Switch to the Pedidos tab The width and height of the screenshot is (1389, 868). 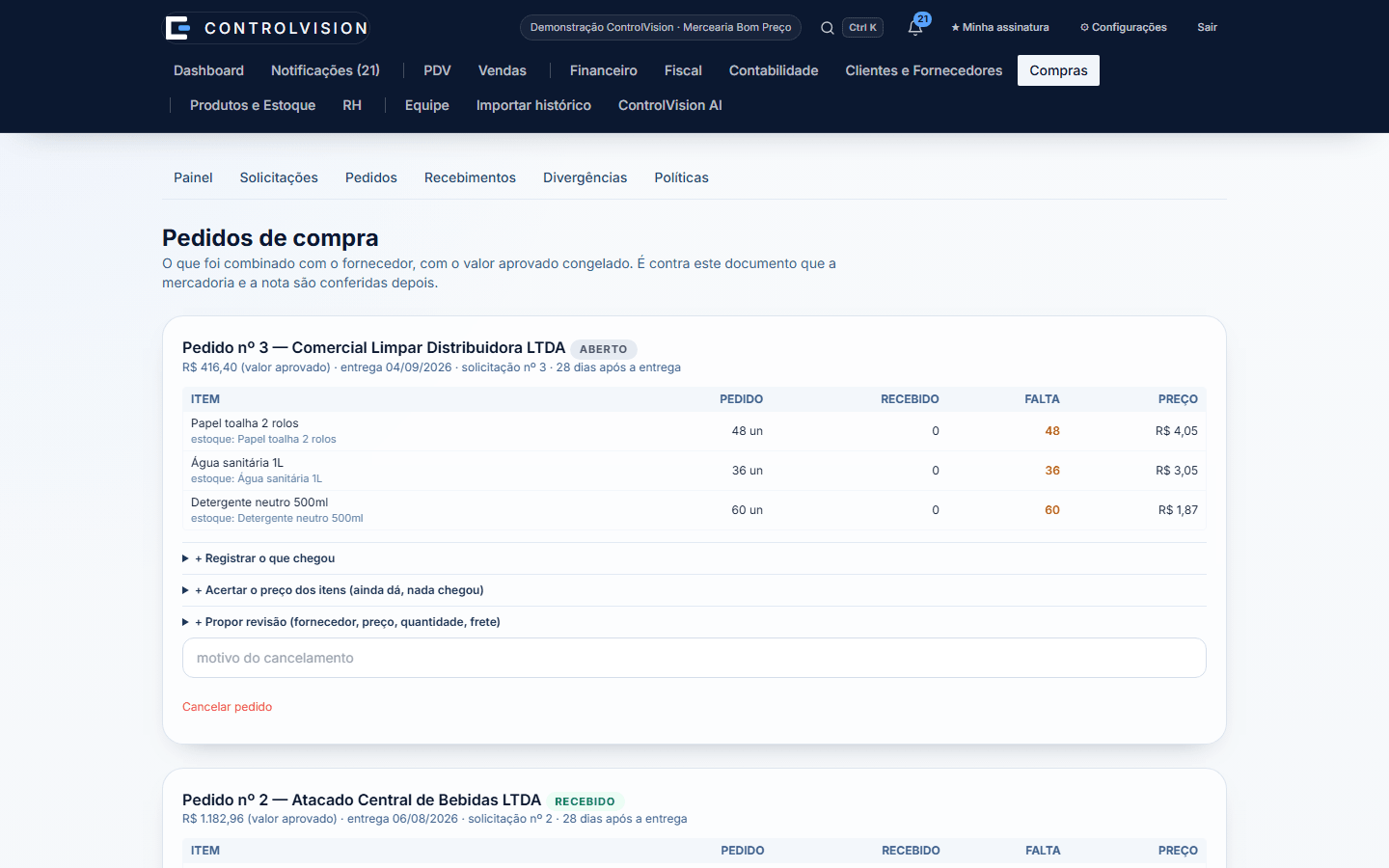click(x=371, y=177)
